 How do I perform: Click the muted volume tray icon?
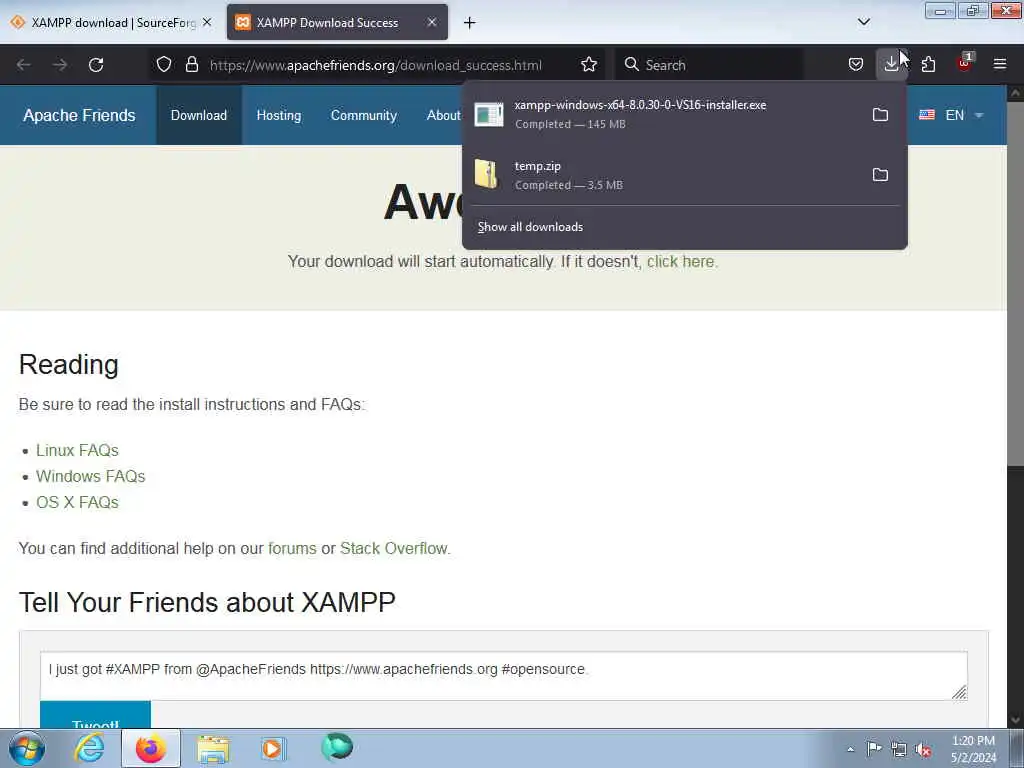tap(923, 749)
